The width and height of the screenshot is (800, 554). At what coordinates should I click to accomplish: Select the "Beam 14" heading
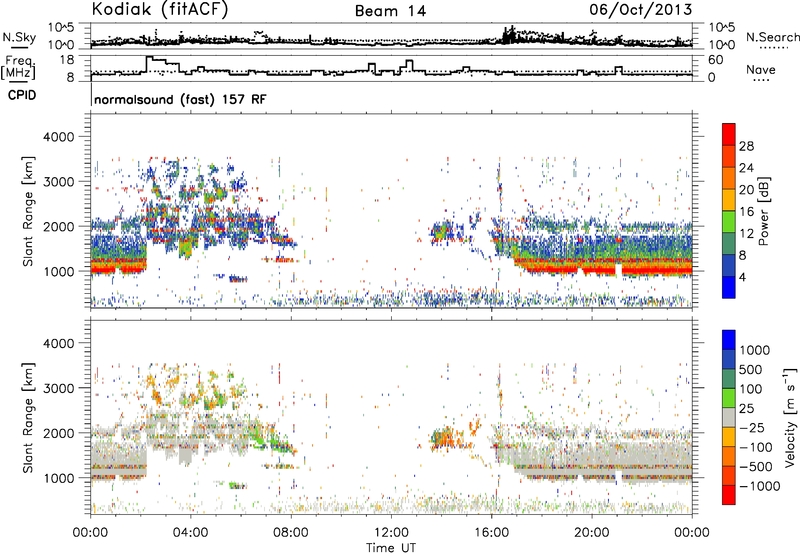(390, 11)
